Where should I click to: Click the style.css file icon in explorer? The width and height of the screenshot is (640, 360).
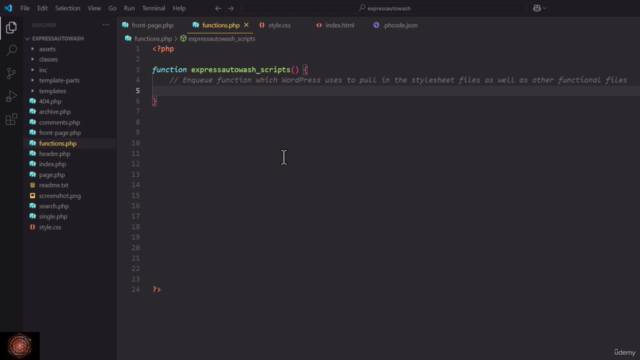pyautogui.click(x=33, y=227)
